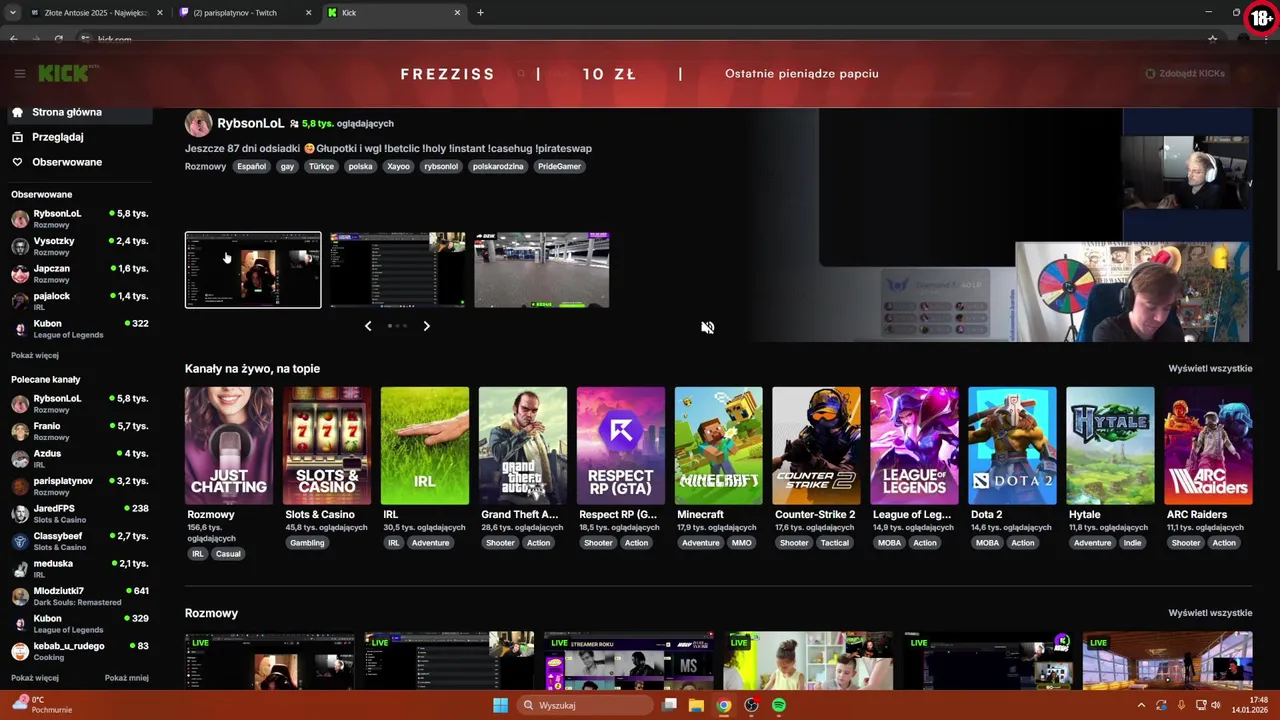Open the Windows Start menu

[500, 705]
